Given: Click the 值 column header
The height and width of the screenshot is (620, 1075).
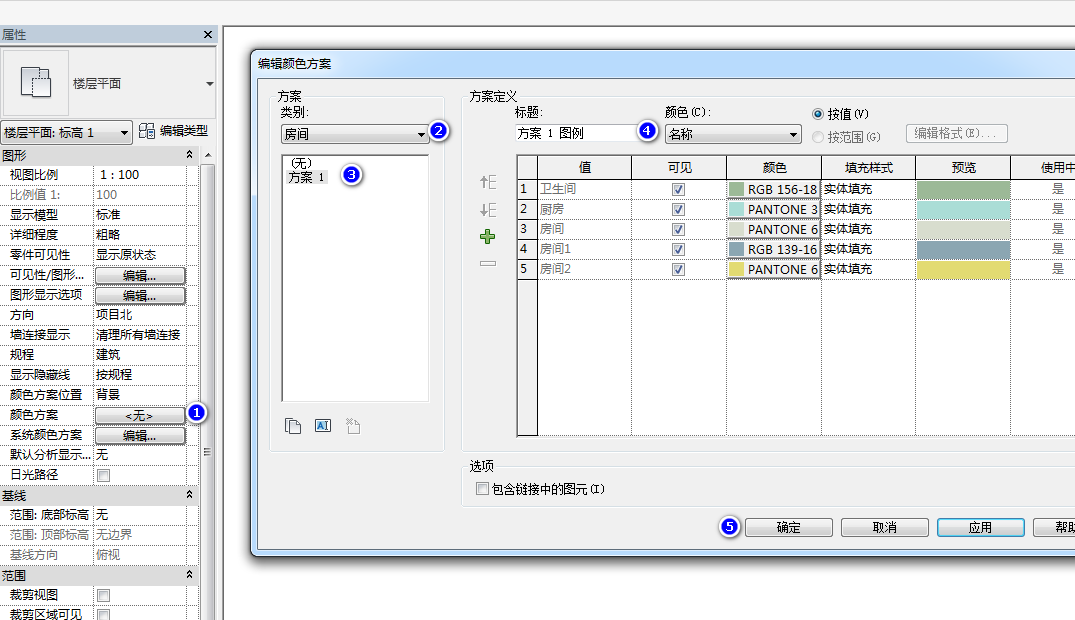Looking at the screenshot, I should tap(584, 167).
